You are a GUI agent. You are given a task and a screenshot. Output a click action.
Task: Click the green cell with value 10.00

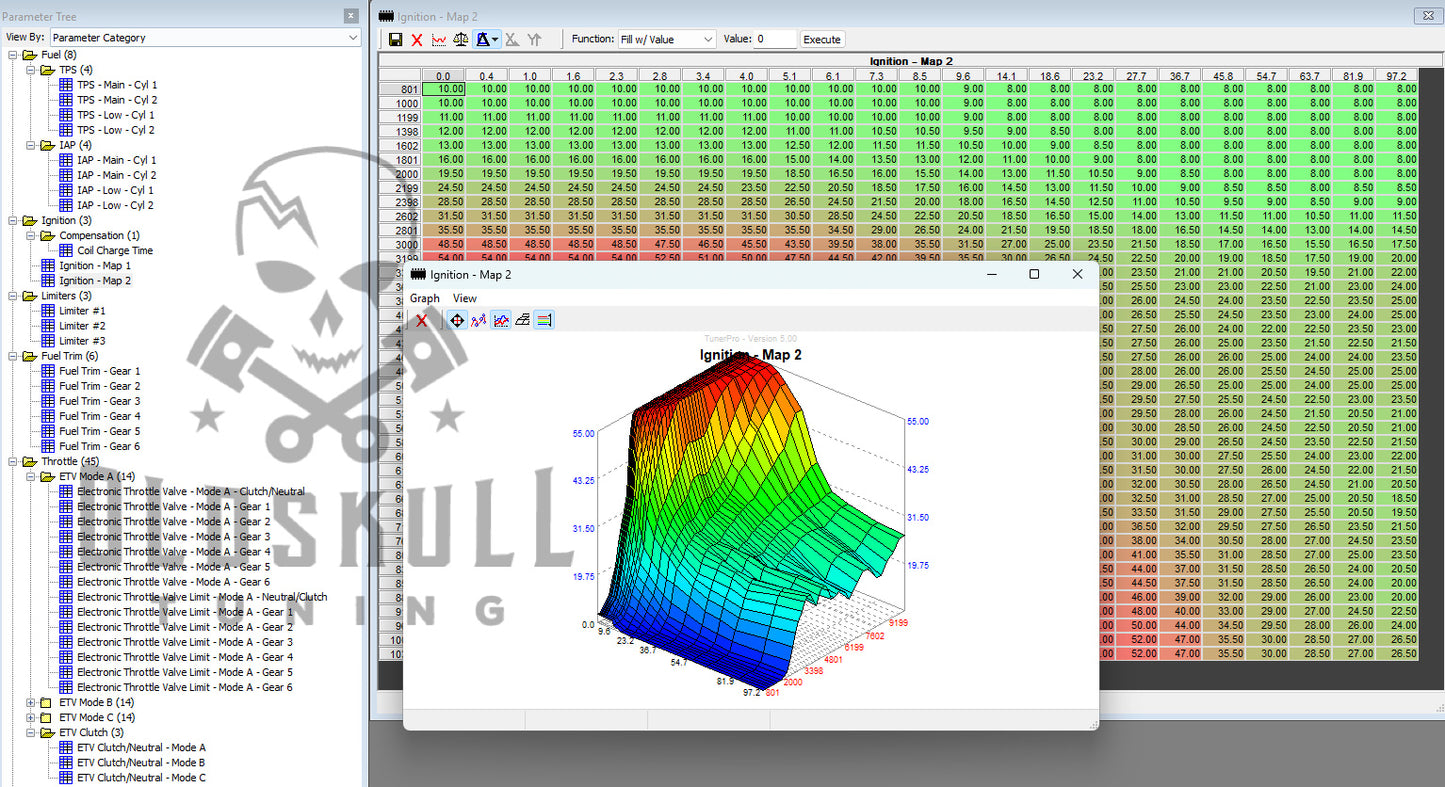pyautogui.click(x=443, y=88)
